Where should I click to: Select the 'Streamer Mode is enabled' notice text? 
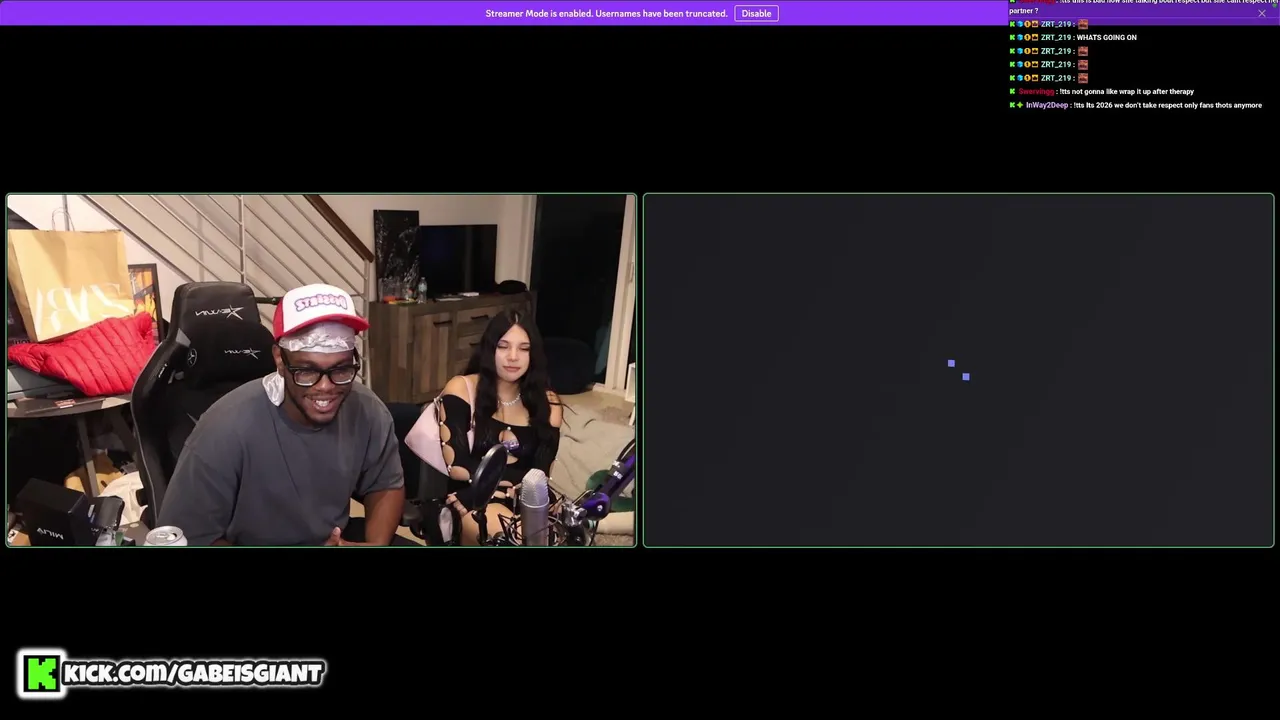pos(606,13)
